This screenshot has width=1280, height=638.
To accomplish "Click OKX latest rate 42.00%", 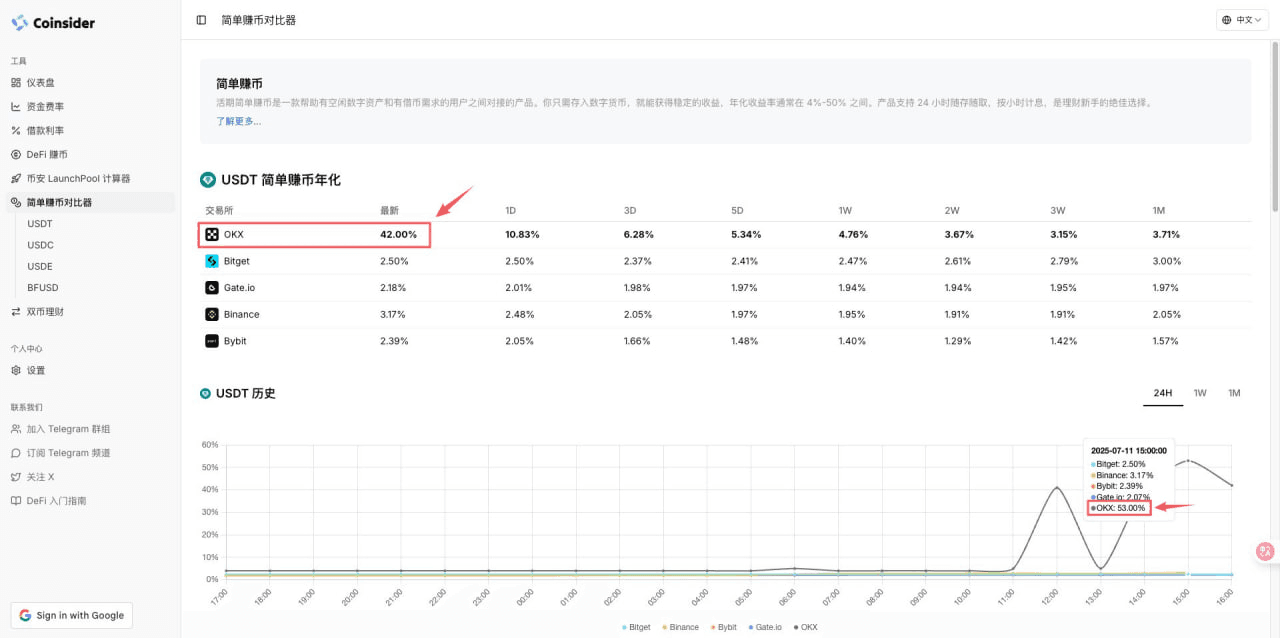I will [398, 235].
